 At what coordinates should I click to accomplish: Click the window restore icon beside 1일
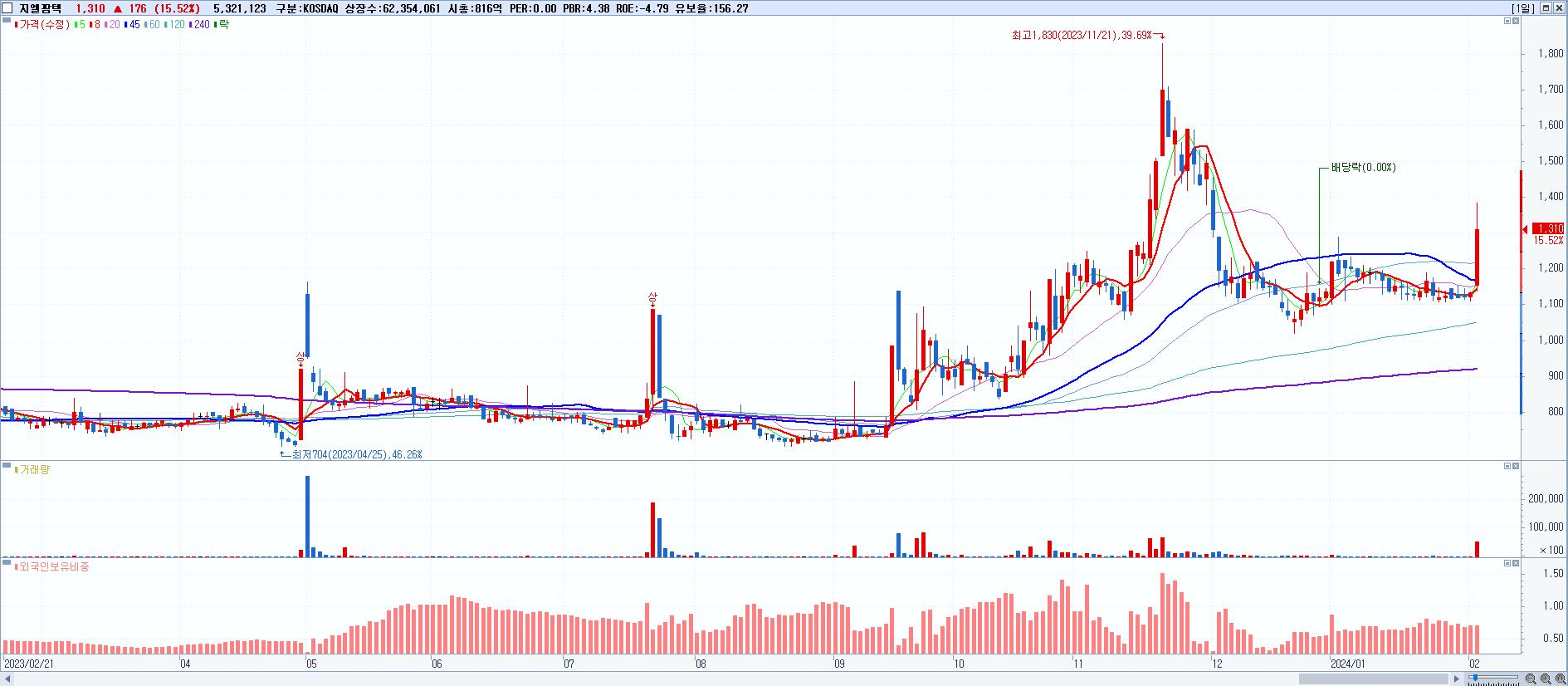[1546, 8]
